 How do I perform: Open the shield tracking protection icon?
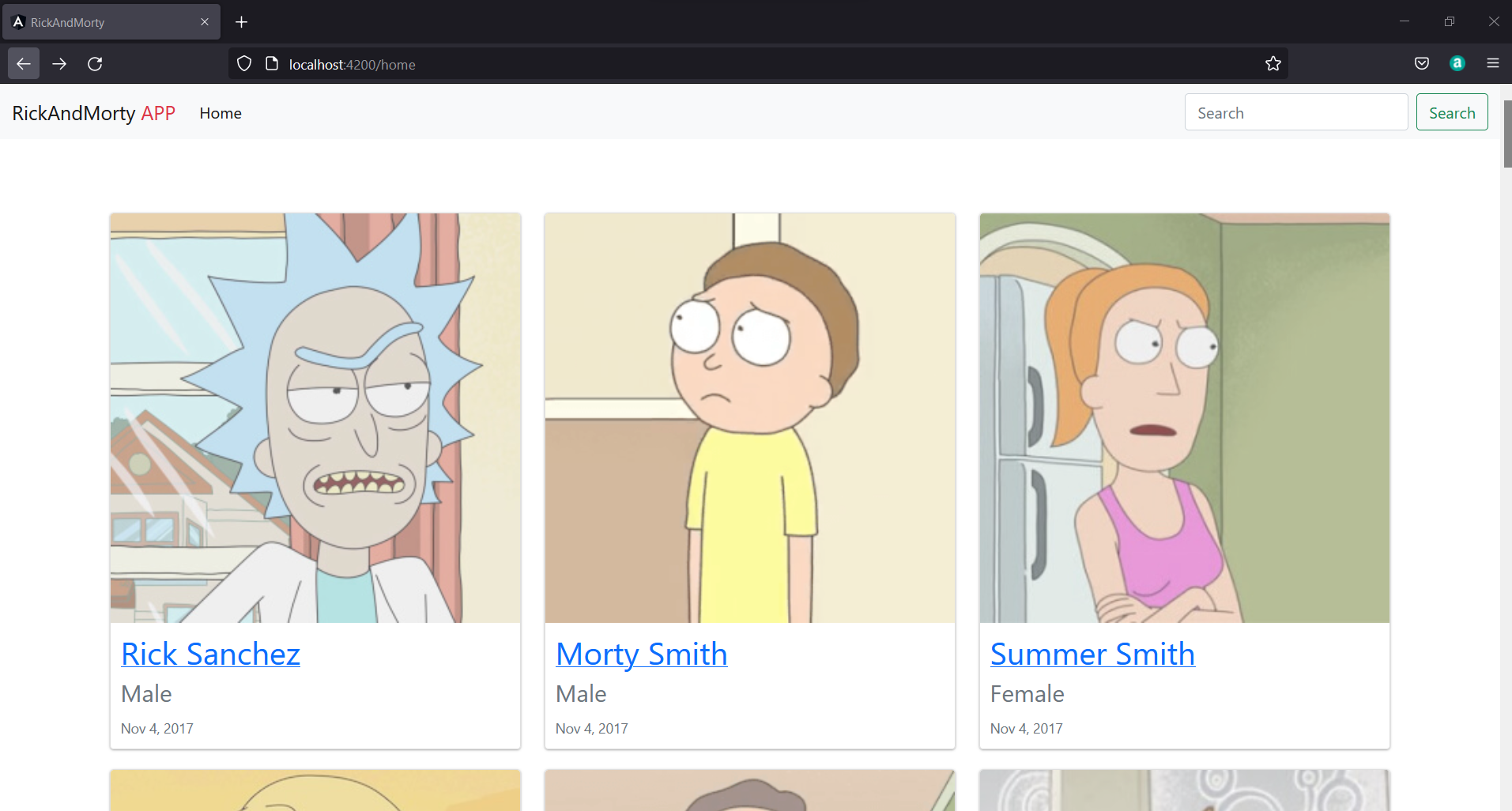tap(244, 64)
